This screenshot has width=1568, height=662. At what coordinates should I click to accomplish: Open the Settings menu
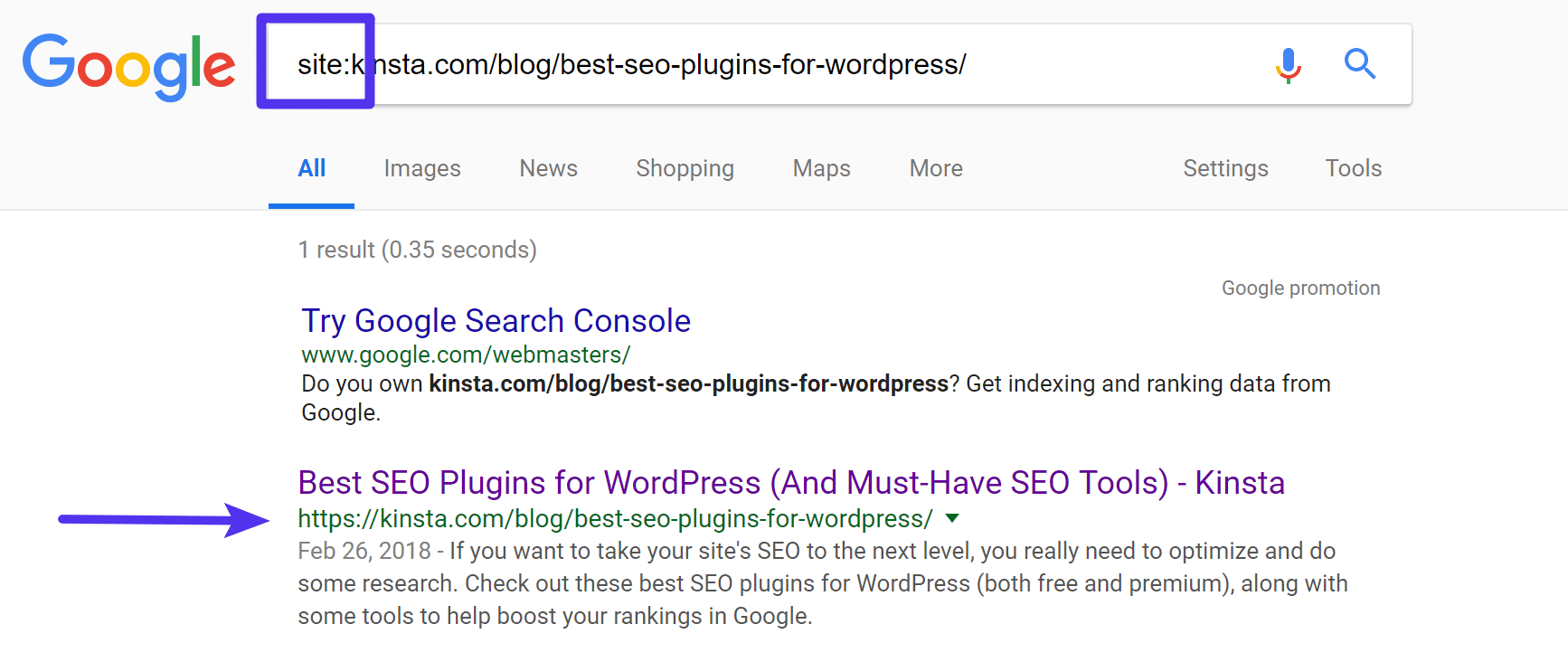[1225, 168]
